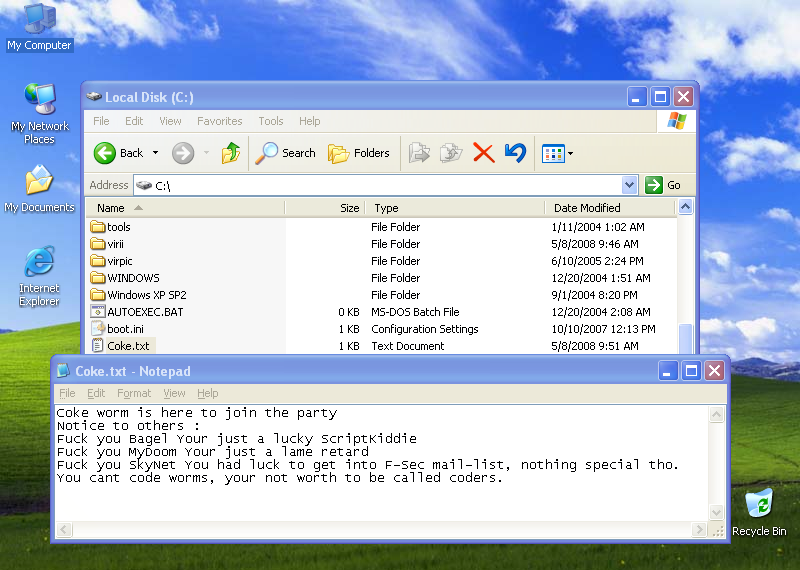Sort by the Type column header
800x570 pixels.
tap(455, 208)
